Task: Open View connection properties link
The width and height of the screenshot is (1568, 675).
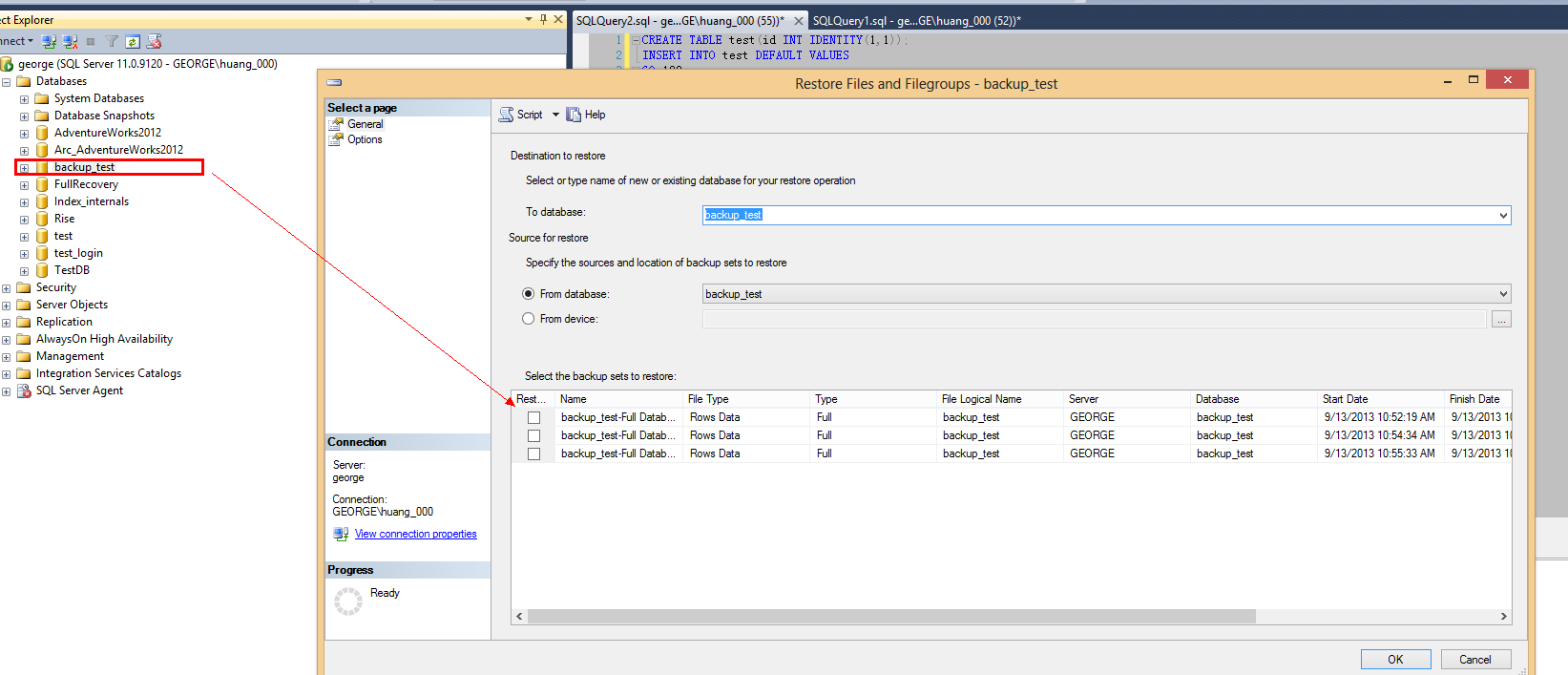Action: point(415,534)
